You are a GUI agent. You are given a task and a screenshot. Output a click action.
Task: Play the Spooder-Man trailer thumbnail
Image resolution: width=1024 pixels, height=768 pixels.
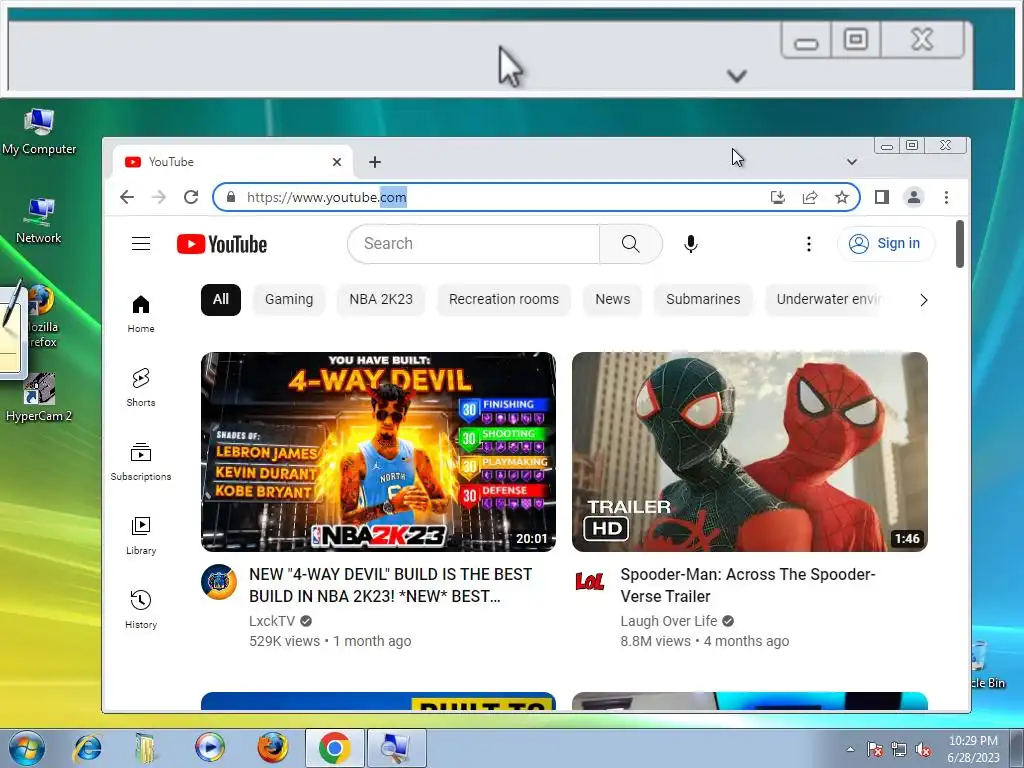(x=750, y=452)
